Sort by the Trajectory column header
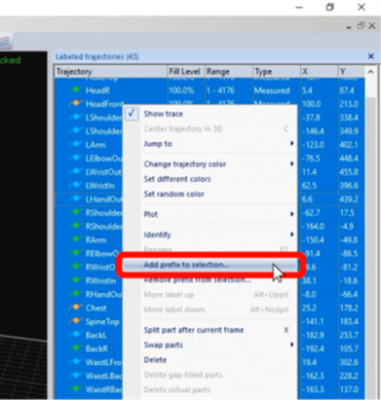The height and width of the screenshot is (400, 381). [111, 72]
